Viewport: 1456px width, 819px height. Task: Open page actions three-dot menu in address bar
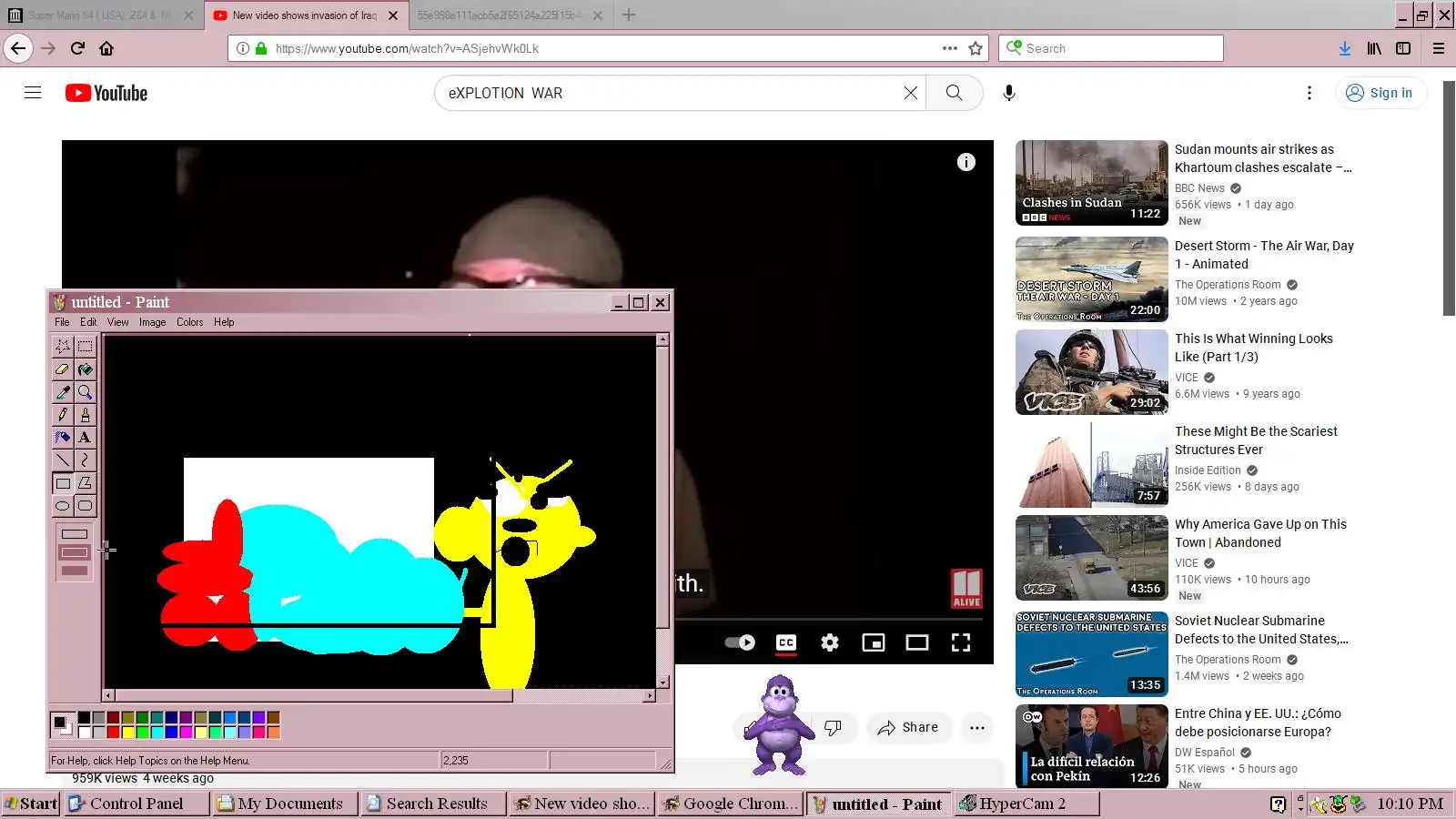950,48
